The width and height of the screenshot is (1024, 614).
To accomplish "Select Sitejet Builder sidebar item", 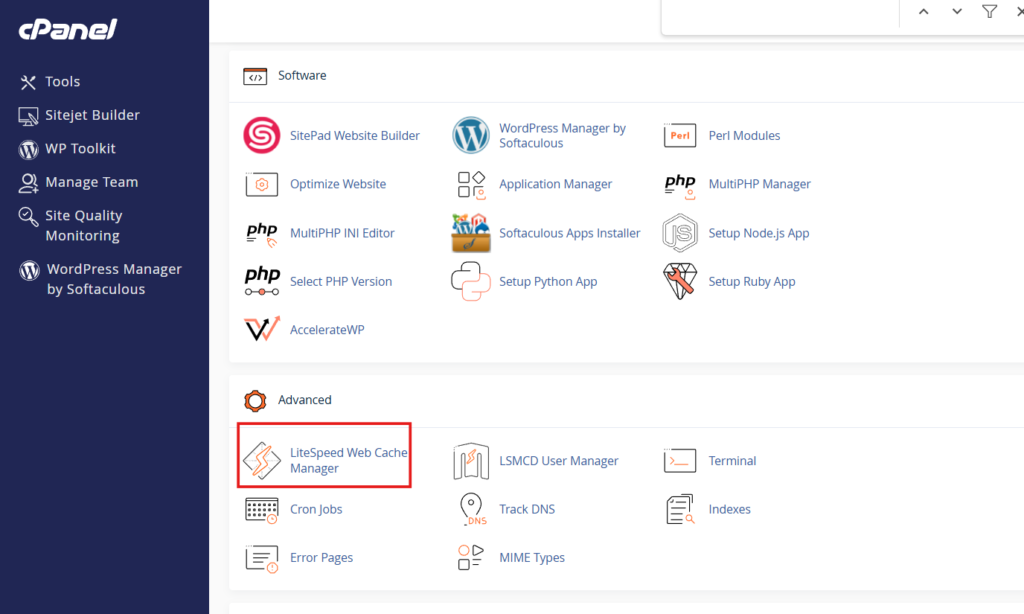I will point(92,115).
